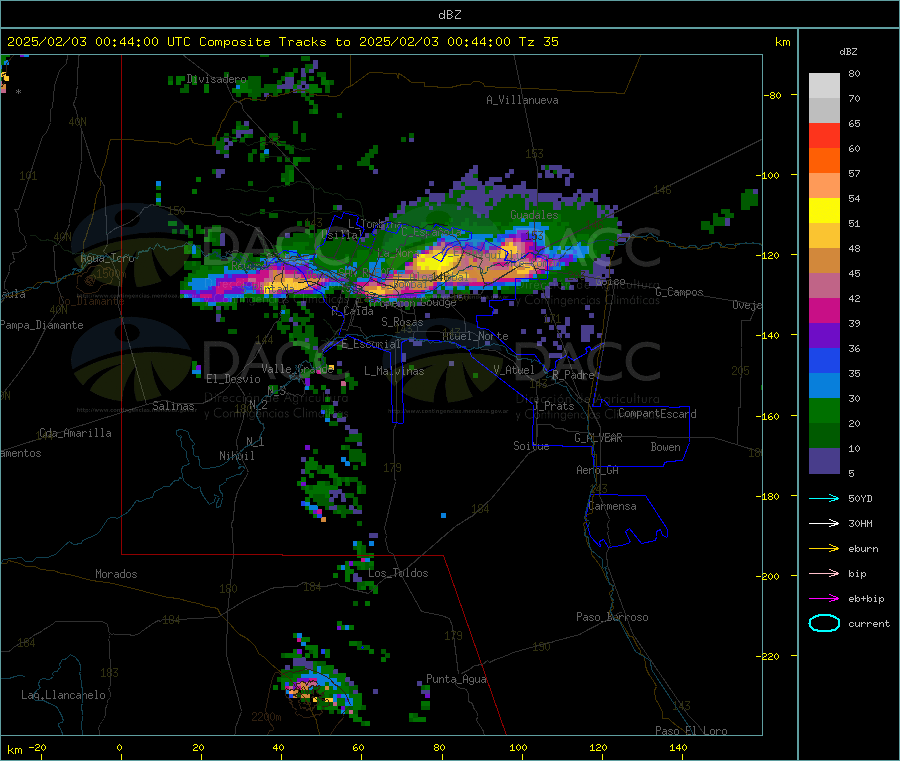The height and width of the screenshot is (761, 900).
Task: Click the 'Paso_Barroso' map label
Action: pos(612,617)
